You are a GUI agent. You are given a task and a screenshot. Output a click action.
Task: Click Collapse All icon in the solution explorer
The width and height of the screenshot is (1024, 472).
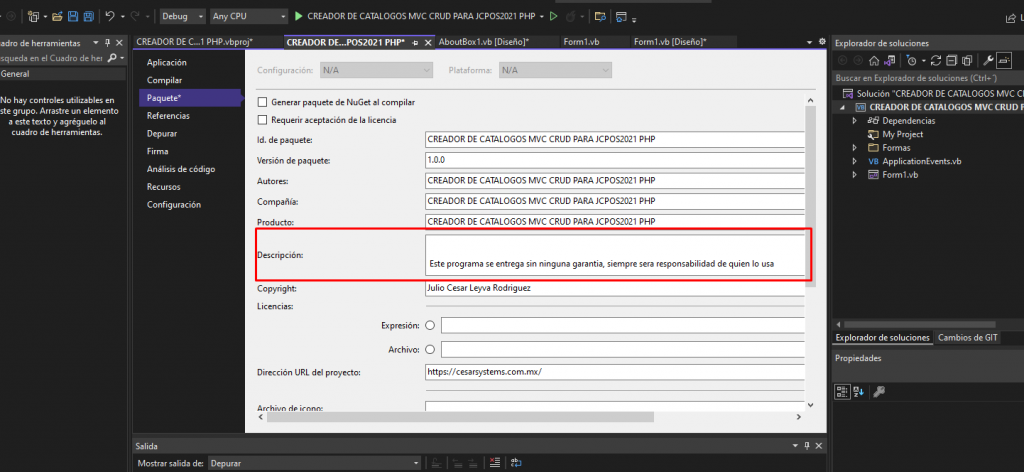[x=949, y=61]
